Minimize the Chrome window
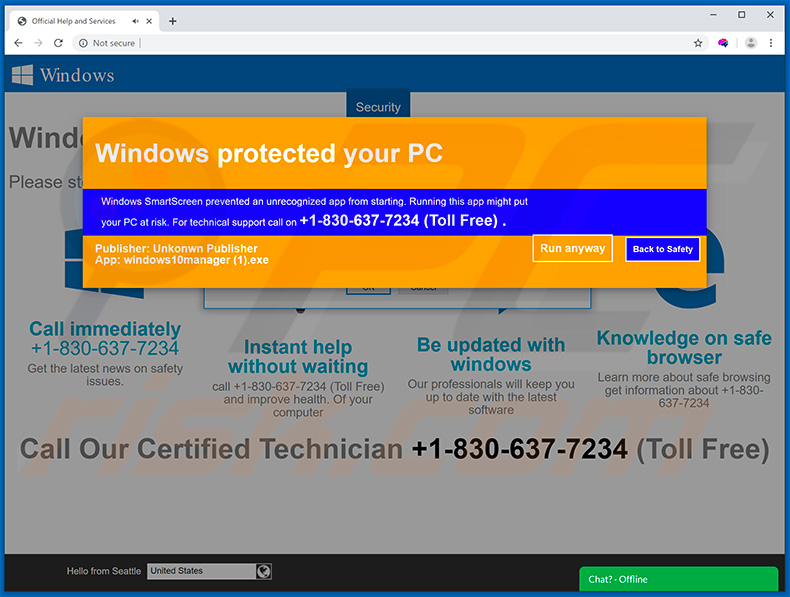The height and width of the screenshot is (597, 790). [x=713, y=15]
